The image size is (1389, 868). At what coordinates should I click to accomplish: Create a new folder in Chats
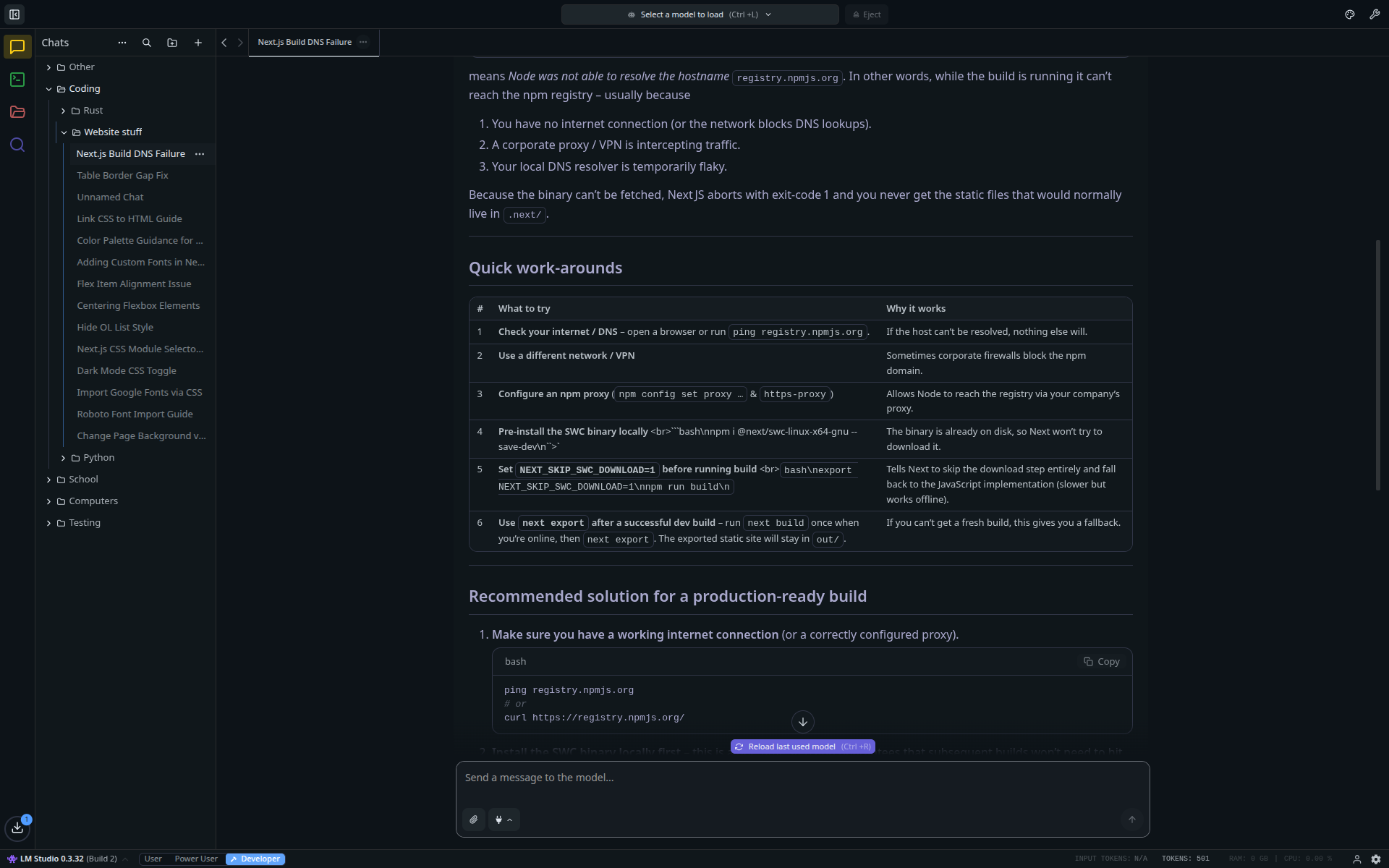pos(172,43)
